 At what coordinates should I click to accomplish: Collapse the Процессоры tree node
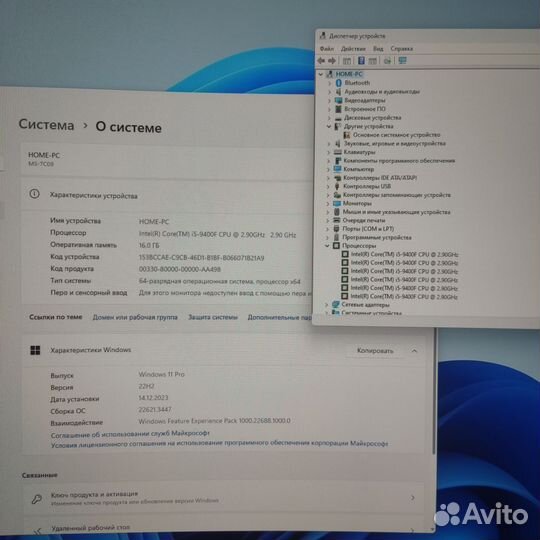327,246
